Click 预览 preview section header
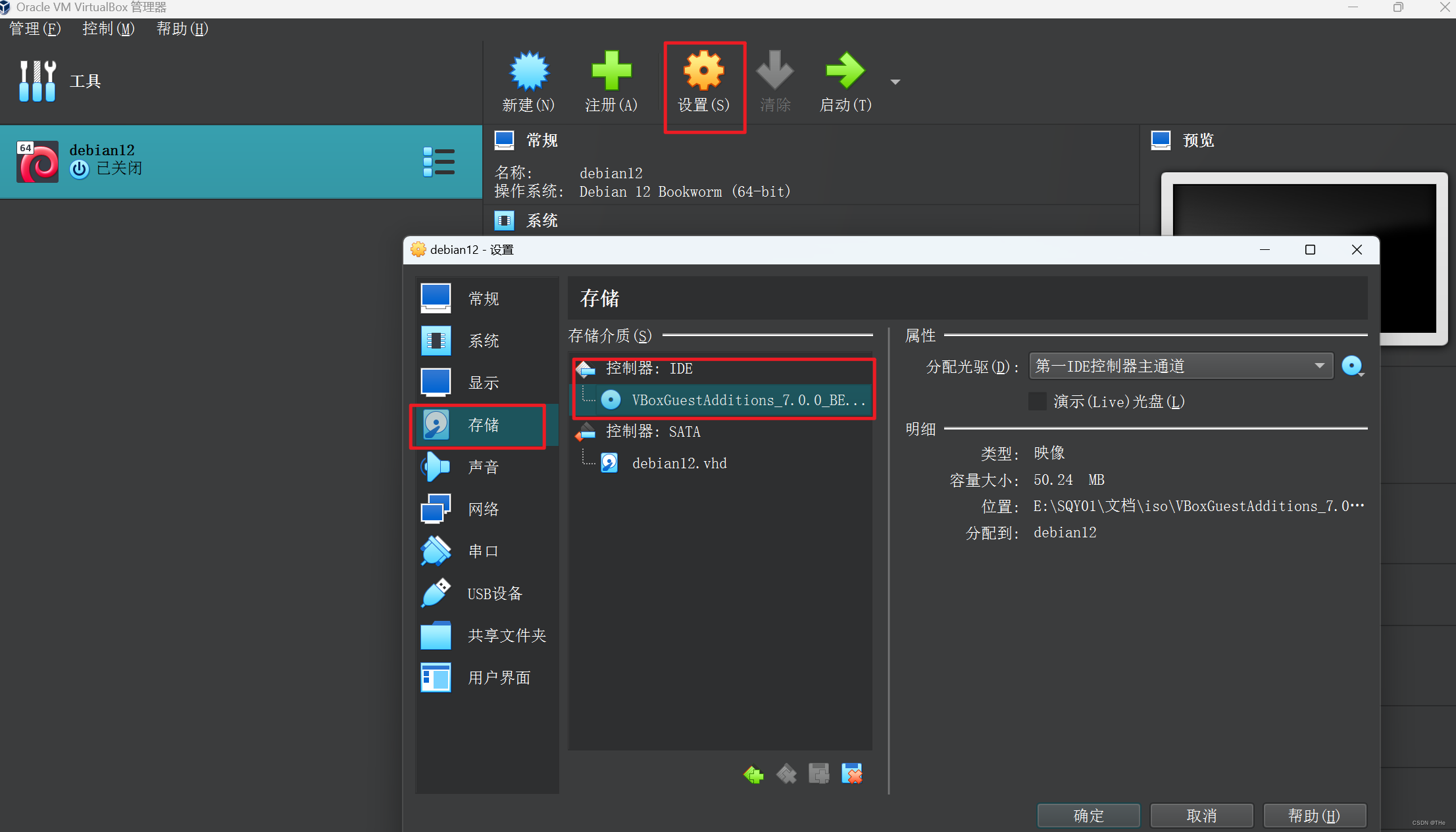The width and height of the screenshot is (1456, 832). (1198, 140)
